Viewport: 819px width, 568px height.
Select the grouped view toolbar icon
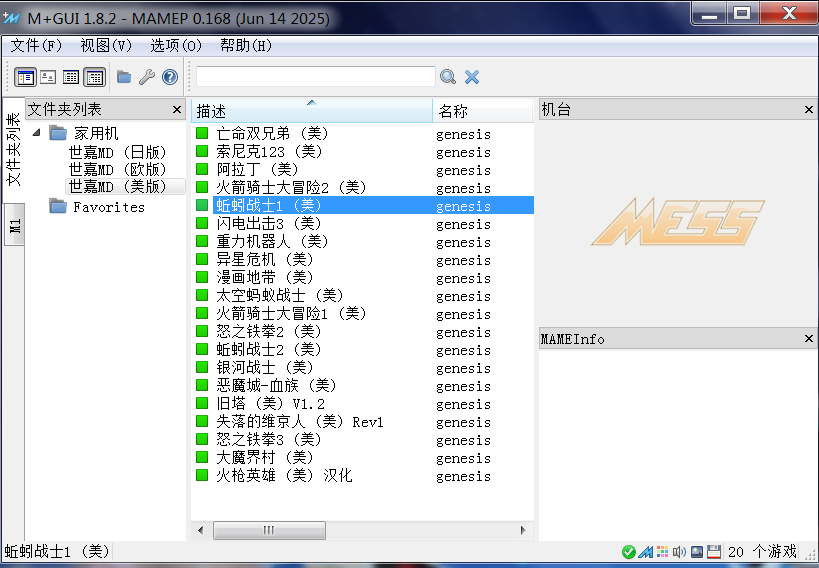pos(95,77)
